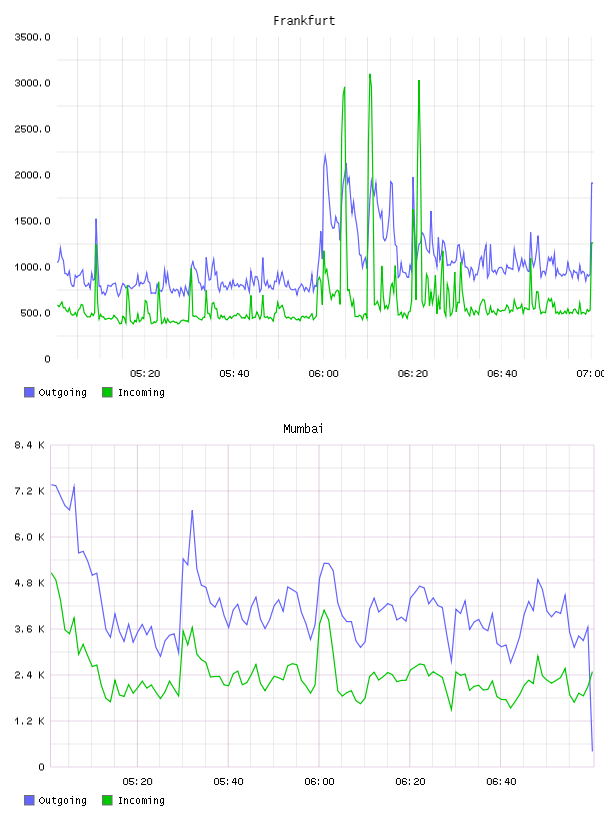Click the 07:00 time label on Frankfurt chart
Image resolution: width=608 pixels, height=816 pixels.
[590, 374]
